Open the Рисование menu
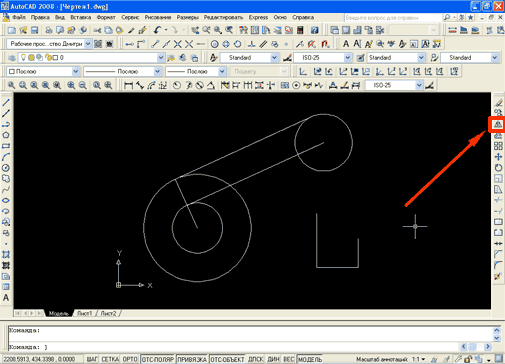505x364 pixels. [158, 17]
